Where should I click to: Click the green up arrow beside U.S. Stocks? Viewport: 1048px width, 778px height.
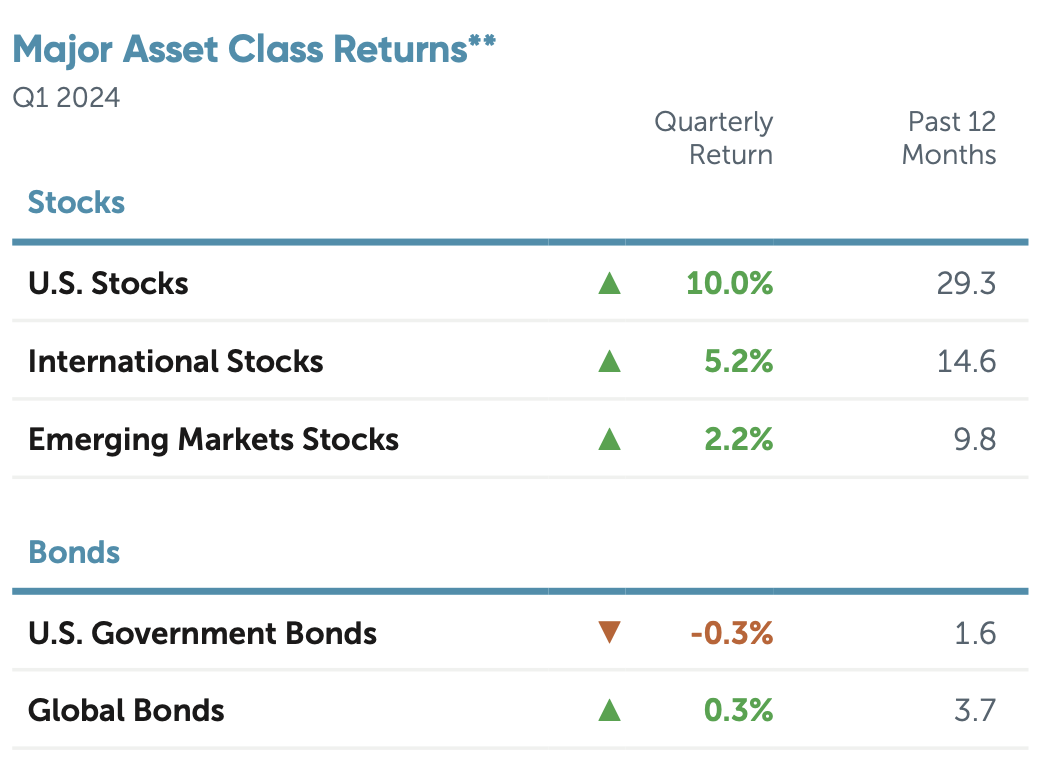tap(609, 284)
